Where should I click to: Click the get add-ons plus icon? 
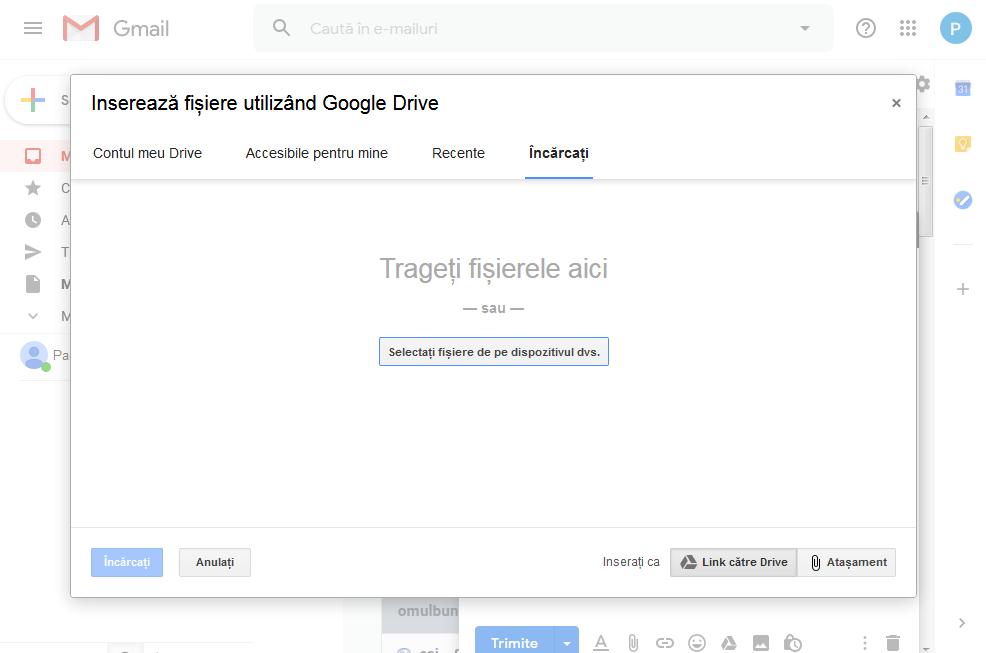pyautogui.click(x=963, y=289)
